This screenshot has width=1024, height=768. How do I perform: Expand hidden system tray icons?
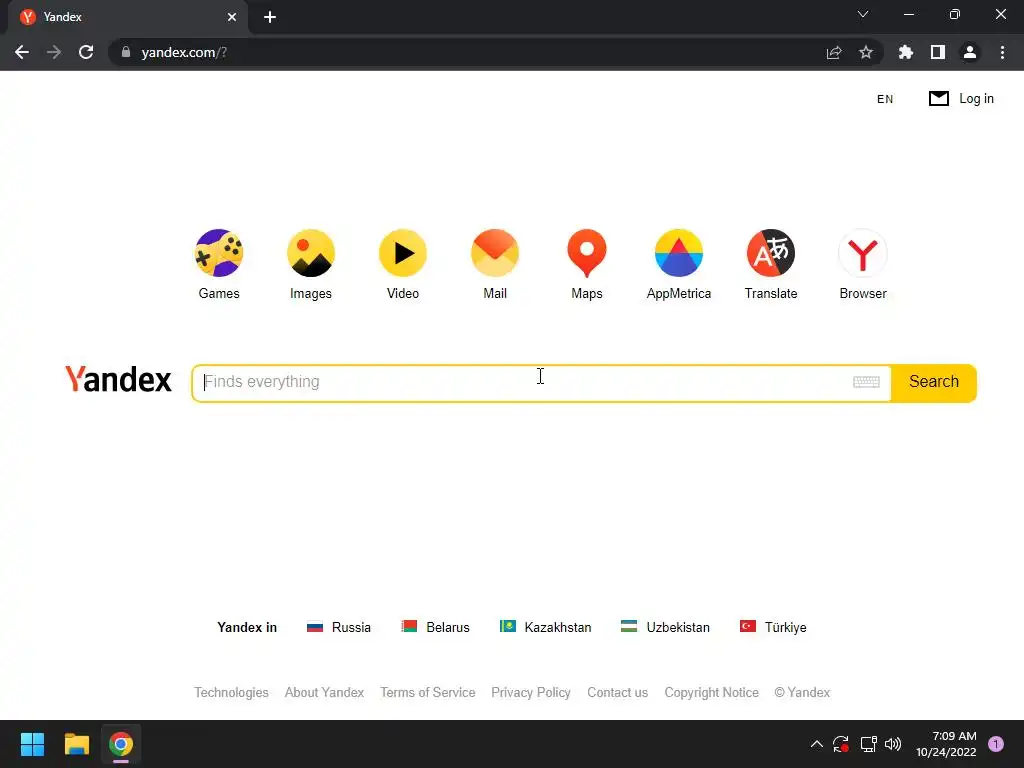[x=816, y=744]
